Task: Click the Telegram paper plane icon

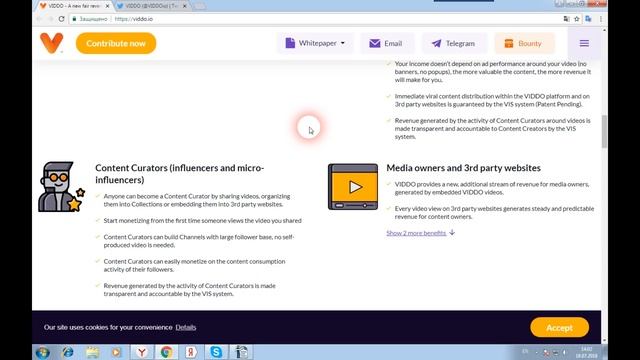Action: [436, 43]
